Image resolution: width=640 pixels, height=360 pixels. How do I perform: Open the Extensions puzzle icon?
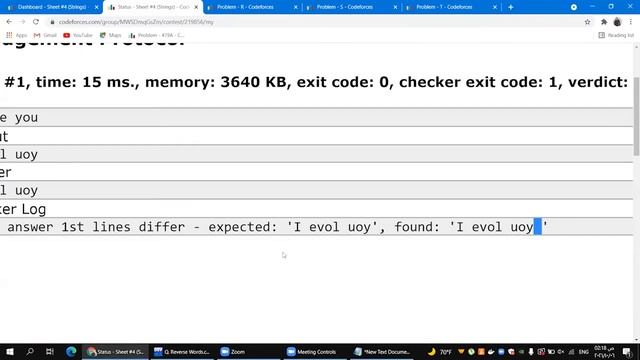[604, 22]
